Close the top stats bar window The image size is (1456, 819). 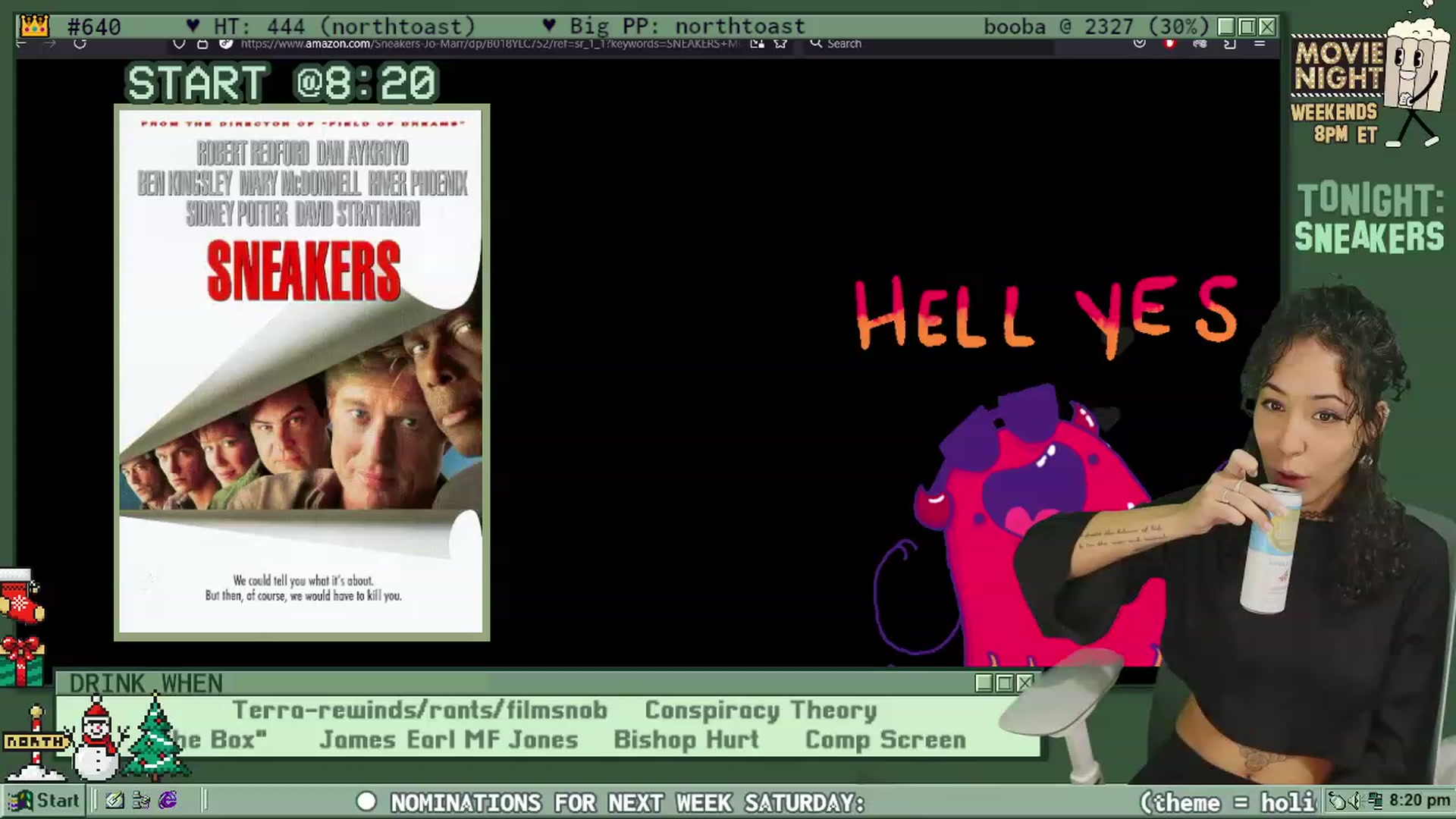click(x=1267, y=27)
